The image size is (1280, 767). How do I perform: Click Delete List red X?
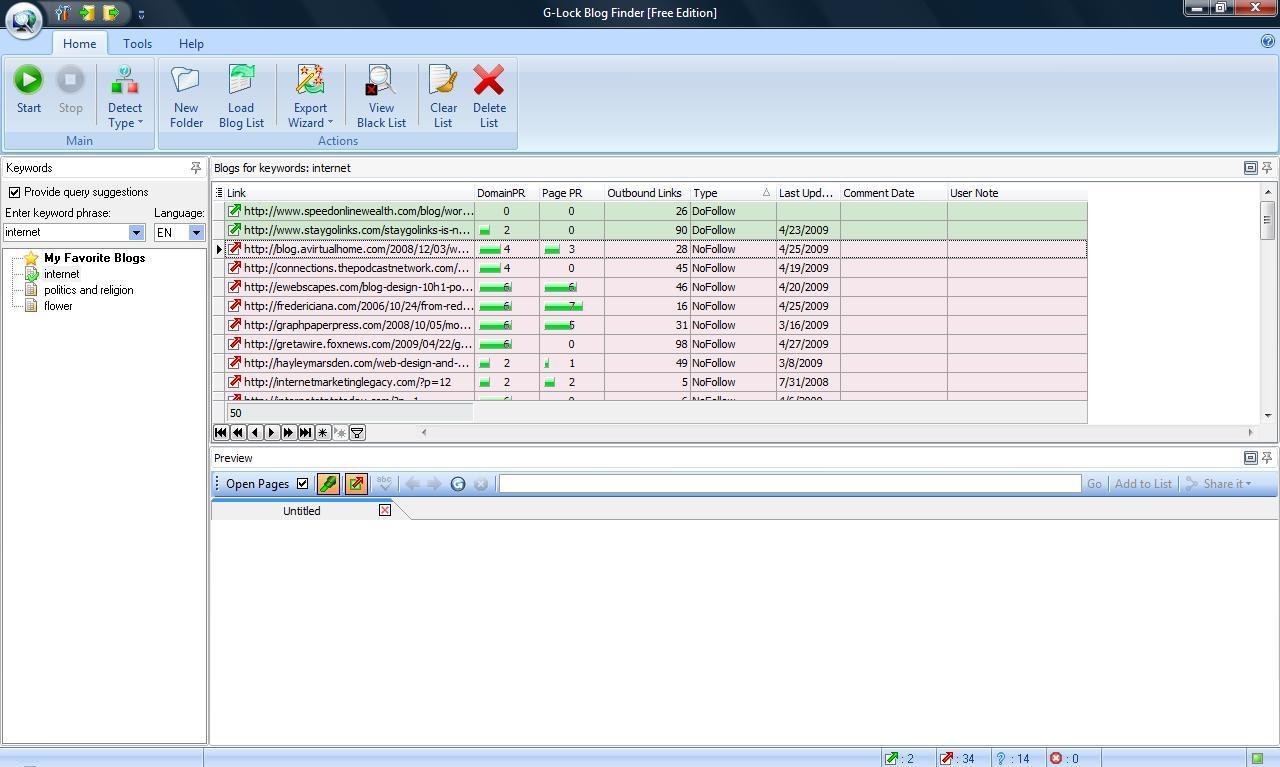pyautogui.click(x=489, y=97)
